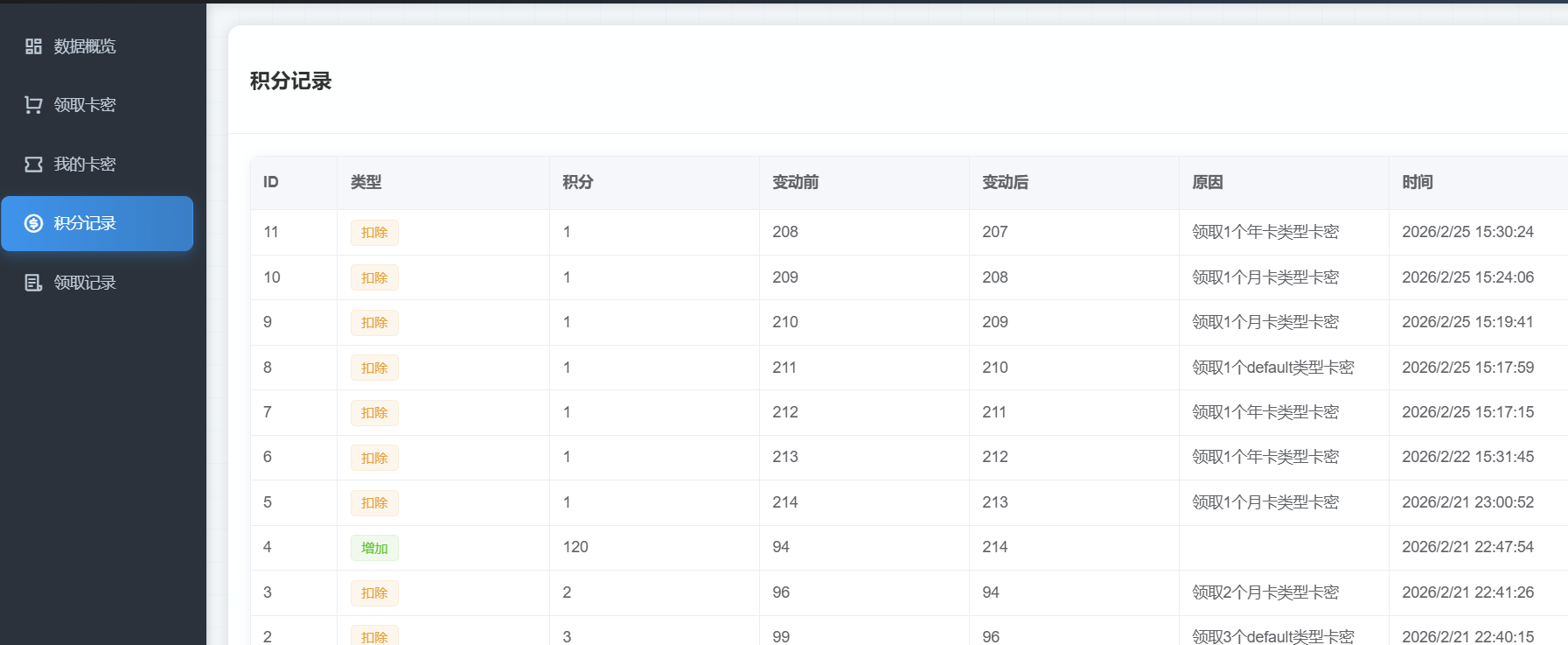Click the 时间 column header
Screen dimensions: 1568x645
point(1417,182)
